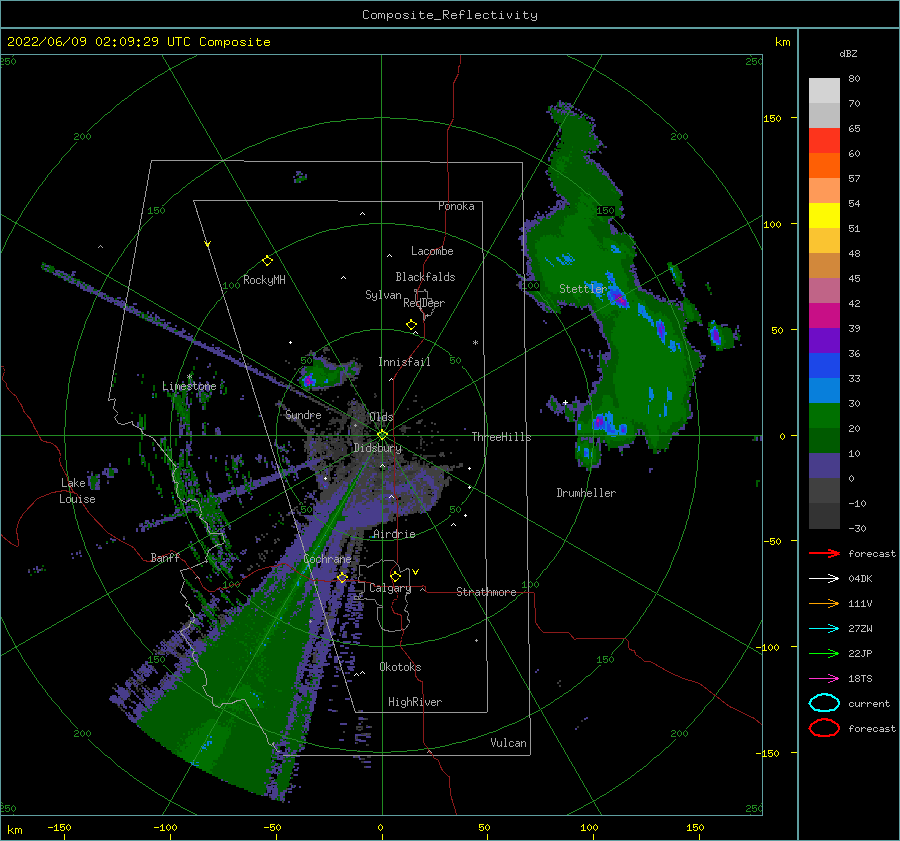This screenshot has width=900, height=841.
Task: Click the 18TS legend text
Action: coord(860,679)
